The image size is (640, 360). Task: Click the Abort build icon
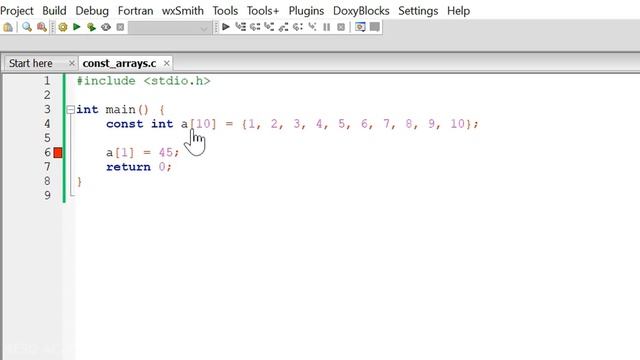click(x=120, y=27)
